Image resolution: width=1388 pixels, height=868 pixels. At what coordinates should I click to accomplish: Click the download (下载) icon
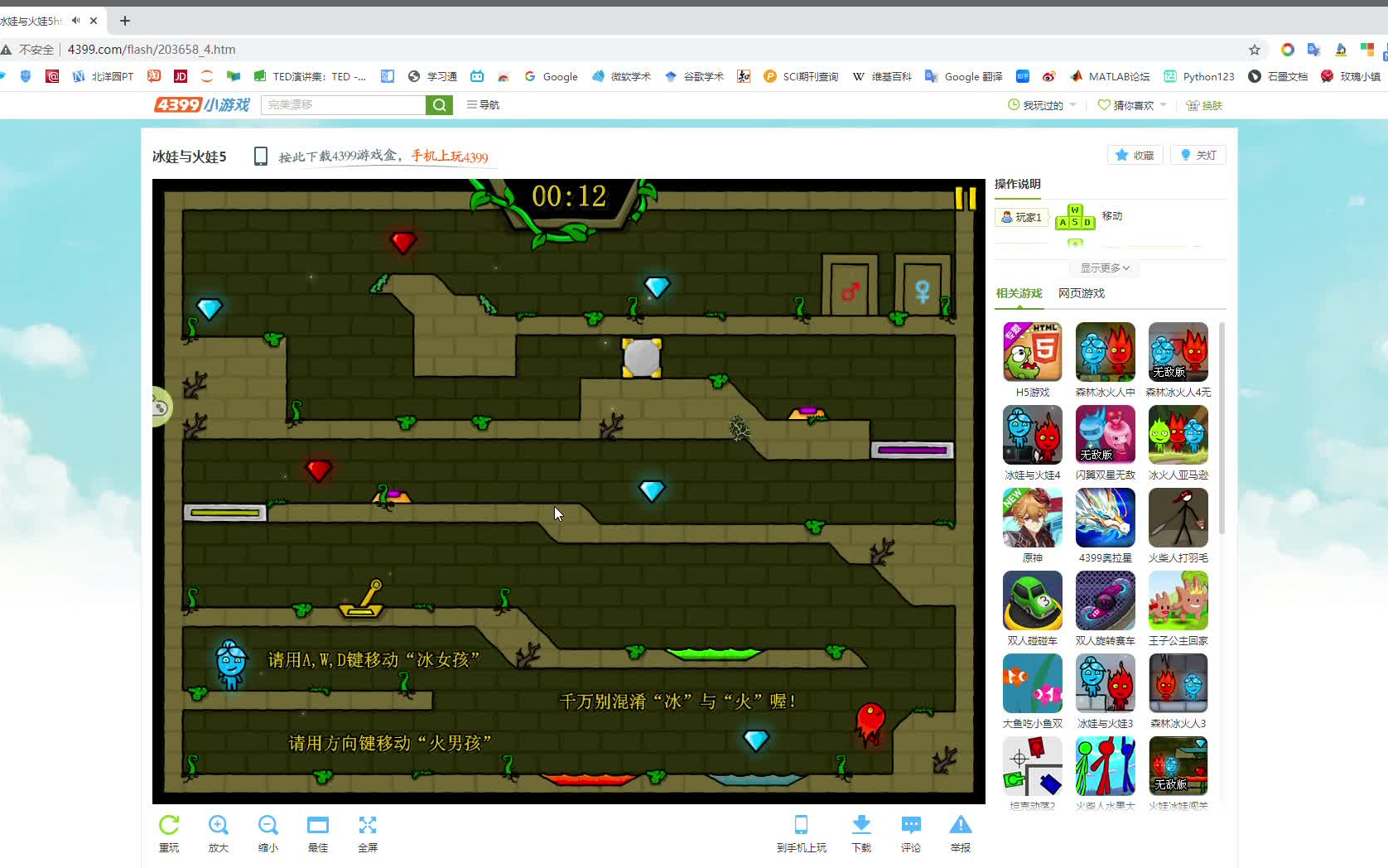861,825
